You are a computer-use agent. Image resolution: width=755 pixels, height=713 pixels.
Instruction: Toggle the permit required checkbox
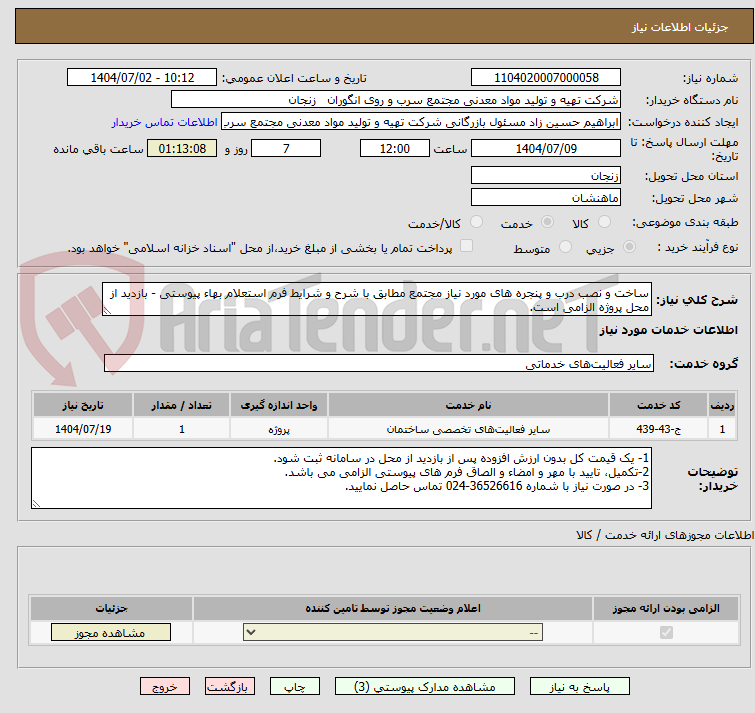[x=666, y=632]
